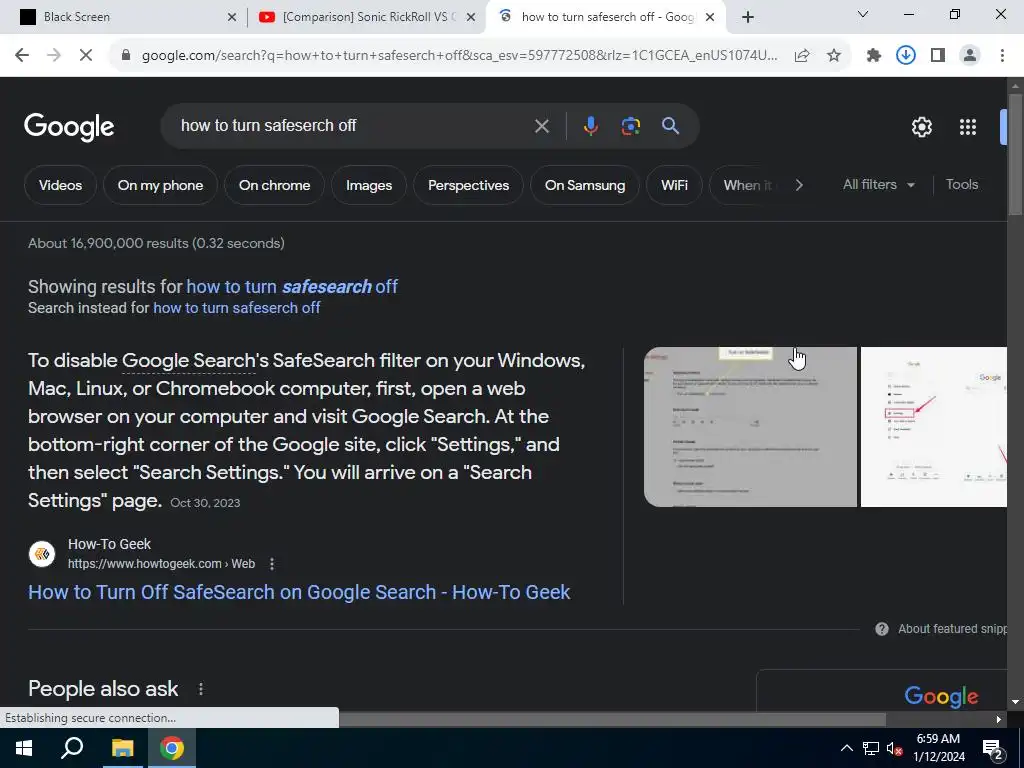
Task: Click the horizontal page scrollbar
Action: (612, 719)
